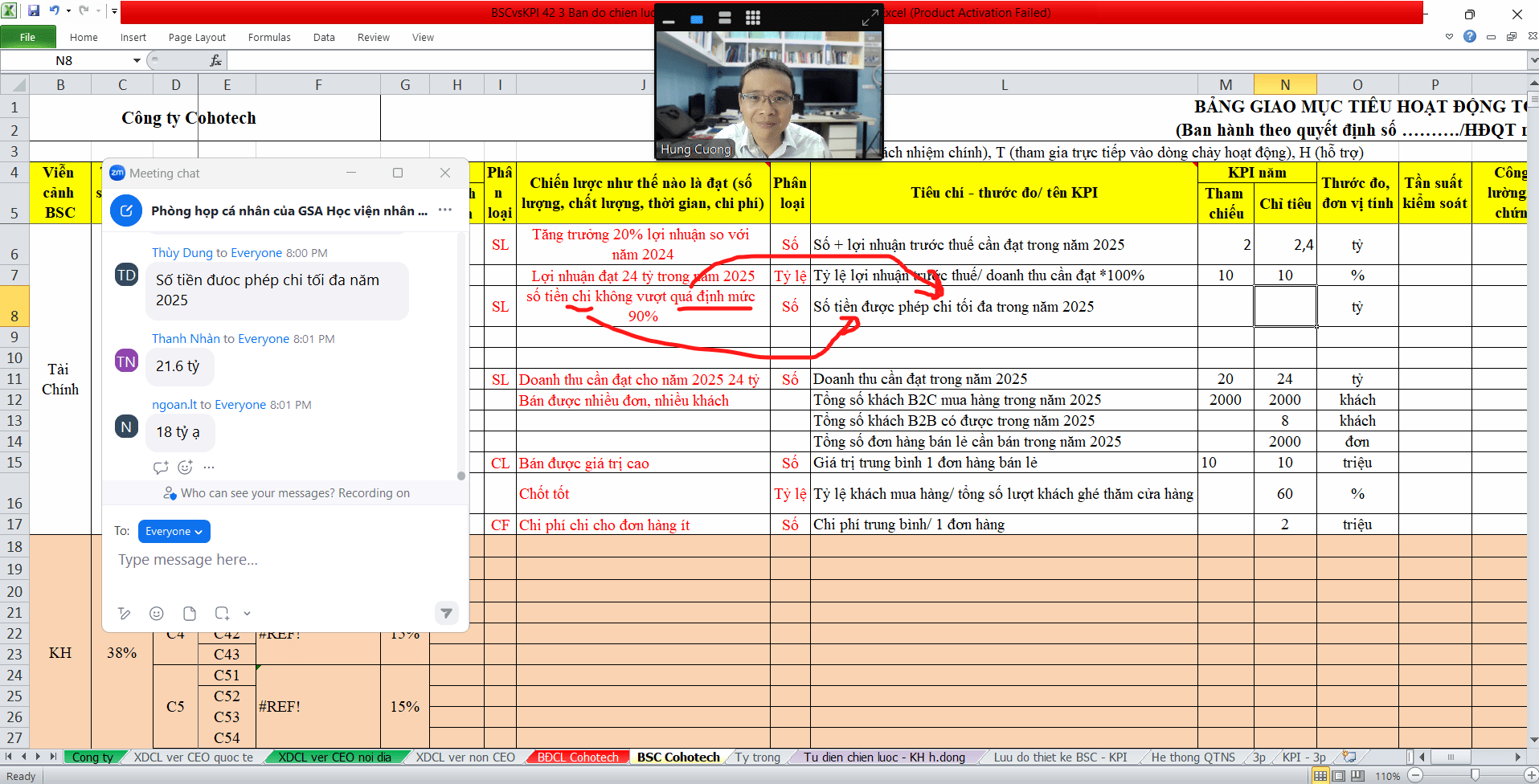
Task: Attach a file in chat composer
Action: tap(190, 614)
